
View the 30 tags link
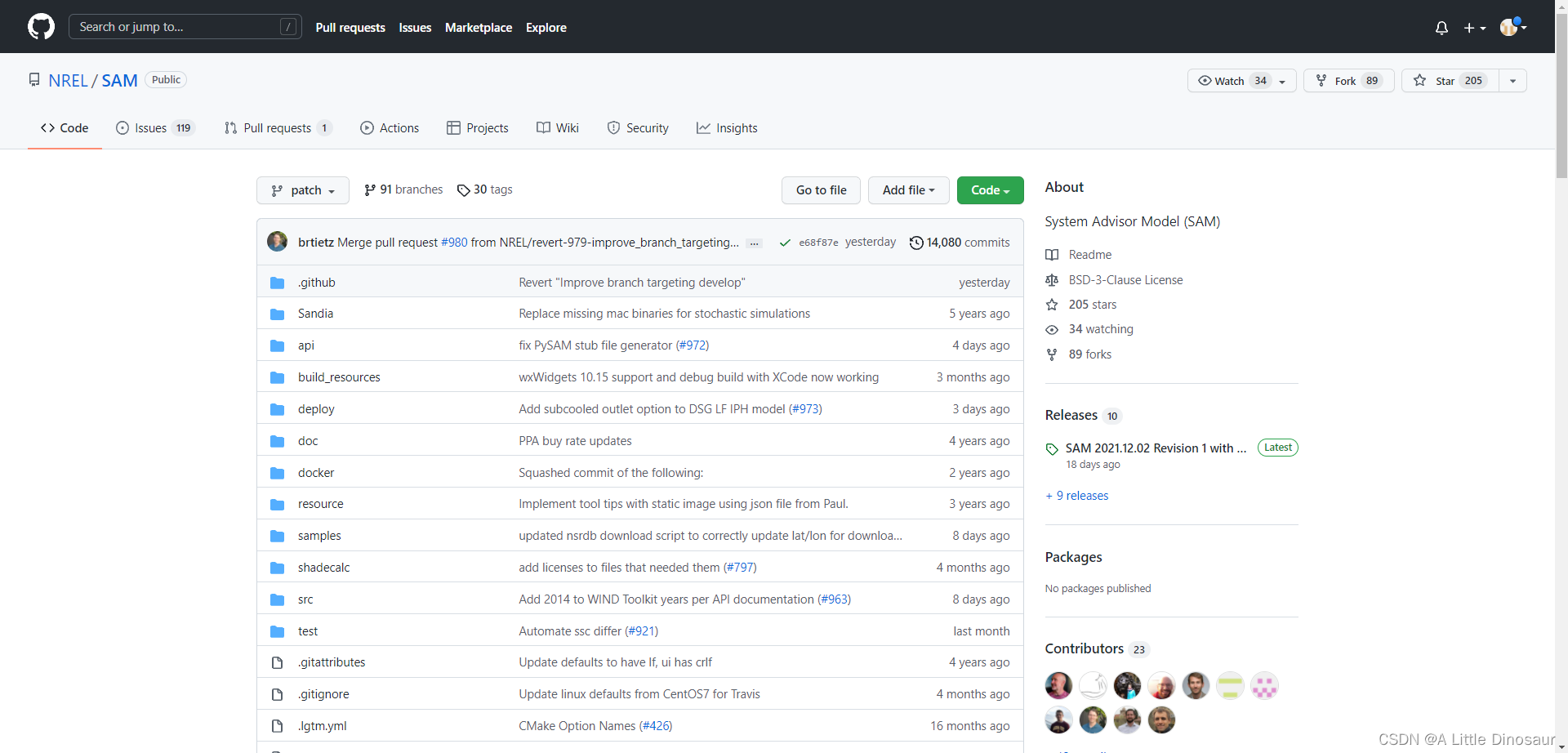click(485, 189)
